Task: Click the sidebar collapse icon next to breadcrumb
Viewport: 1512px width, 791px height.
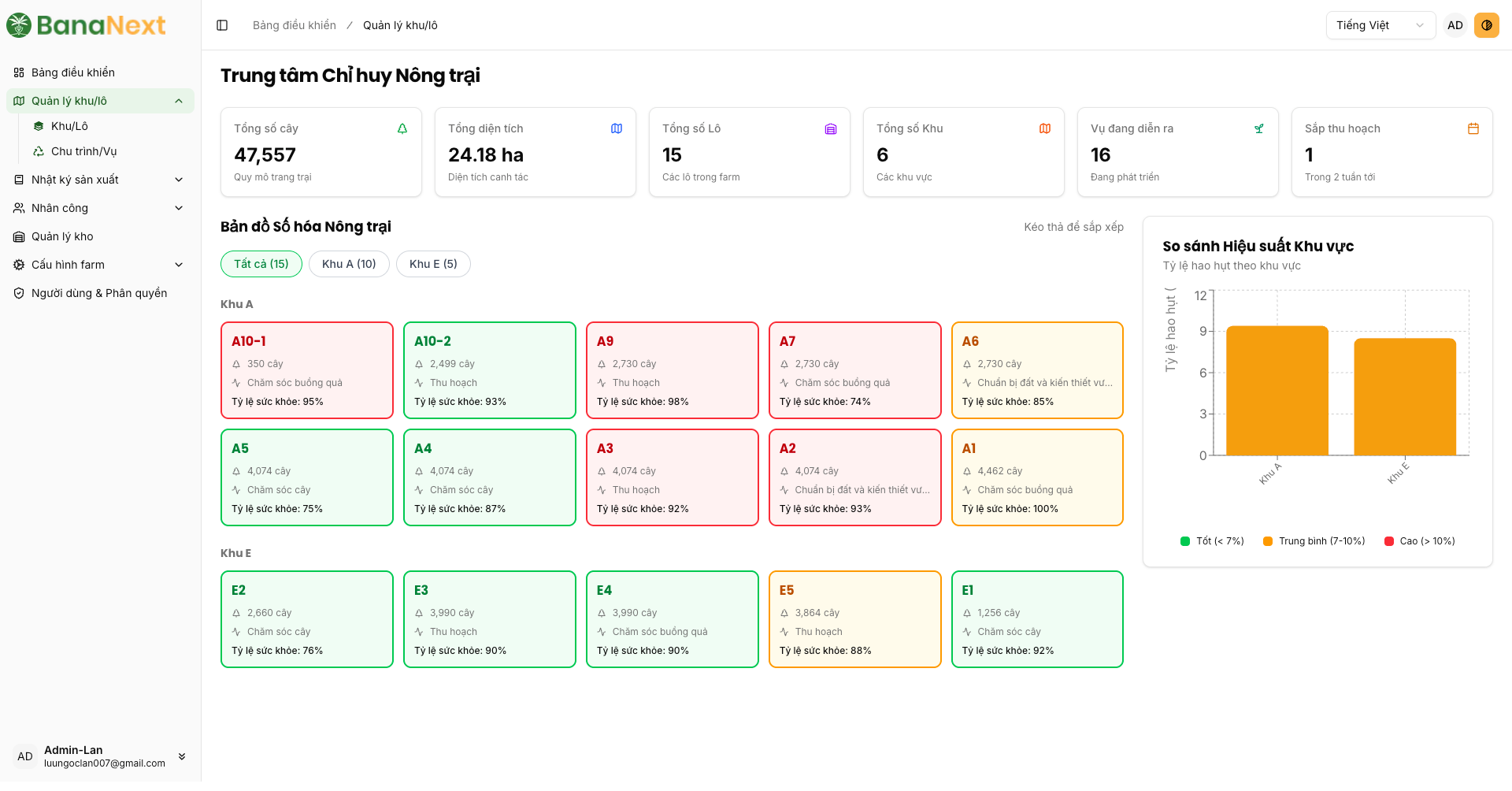Action: (221, 25)
